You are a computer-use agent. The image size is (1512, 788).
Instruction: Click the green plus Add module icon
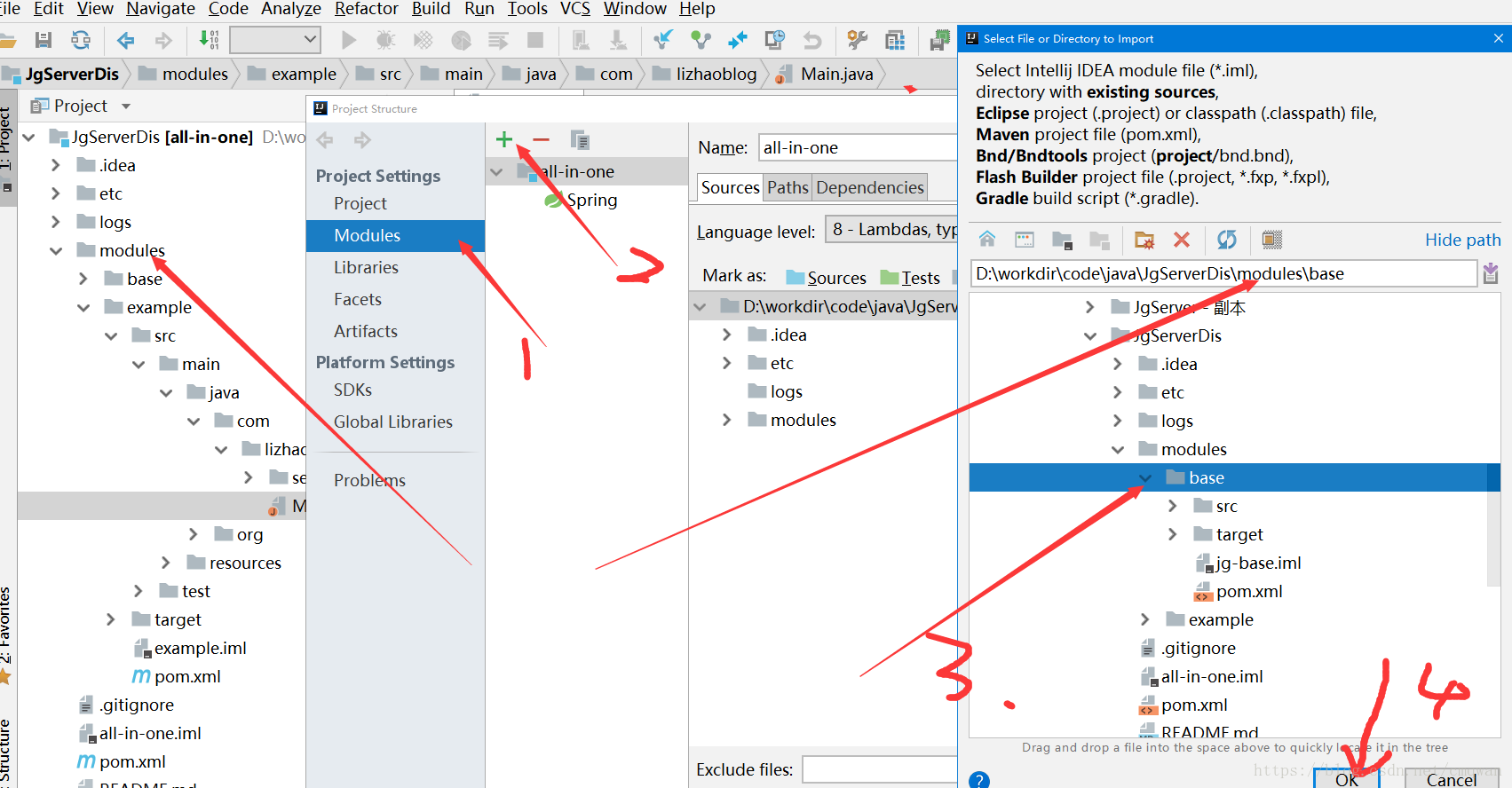tap(504, 139)
